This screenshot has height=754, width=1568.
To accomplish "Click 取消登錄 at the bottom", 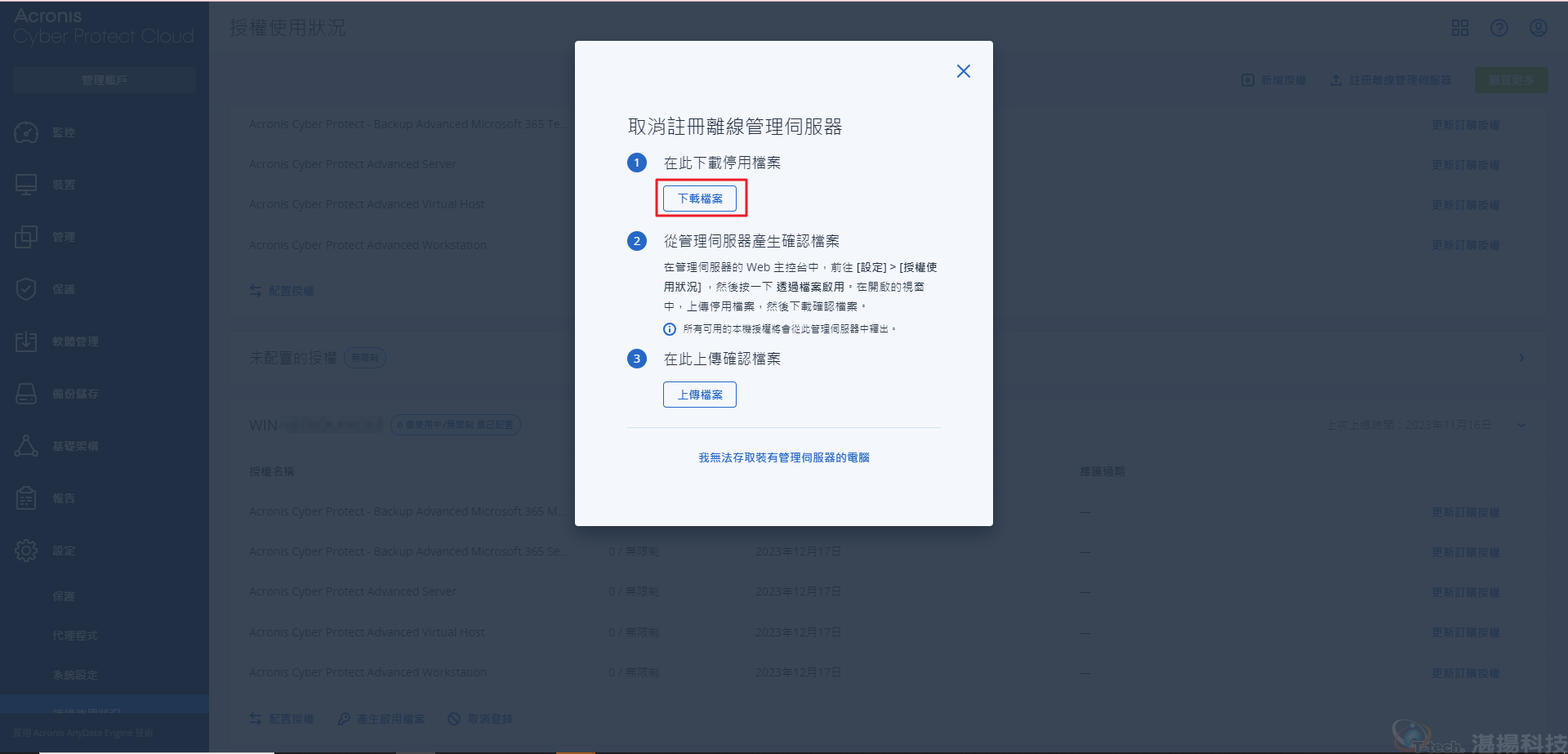I will click(x=480, y=719).
